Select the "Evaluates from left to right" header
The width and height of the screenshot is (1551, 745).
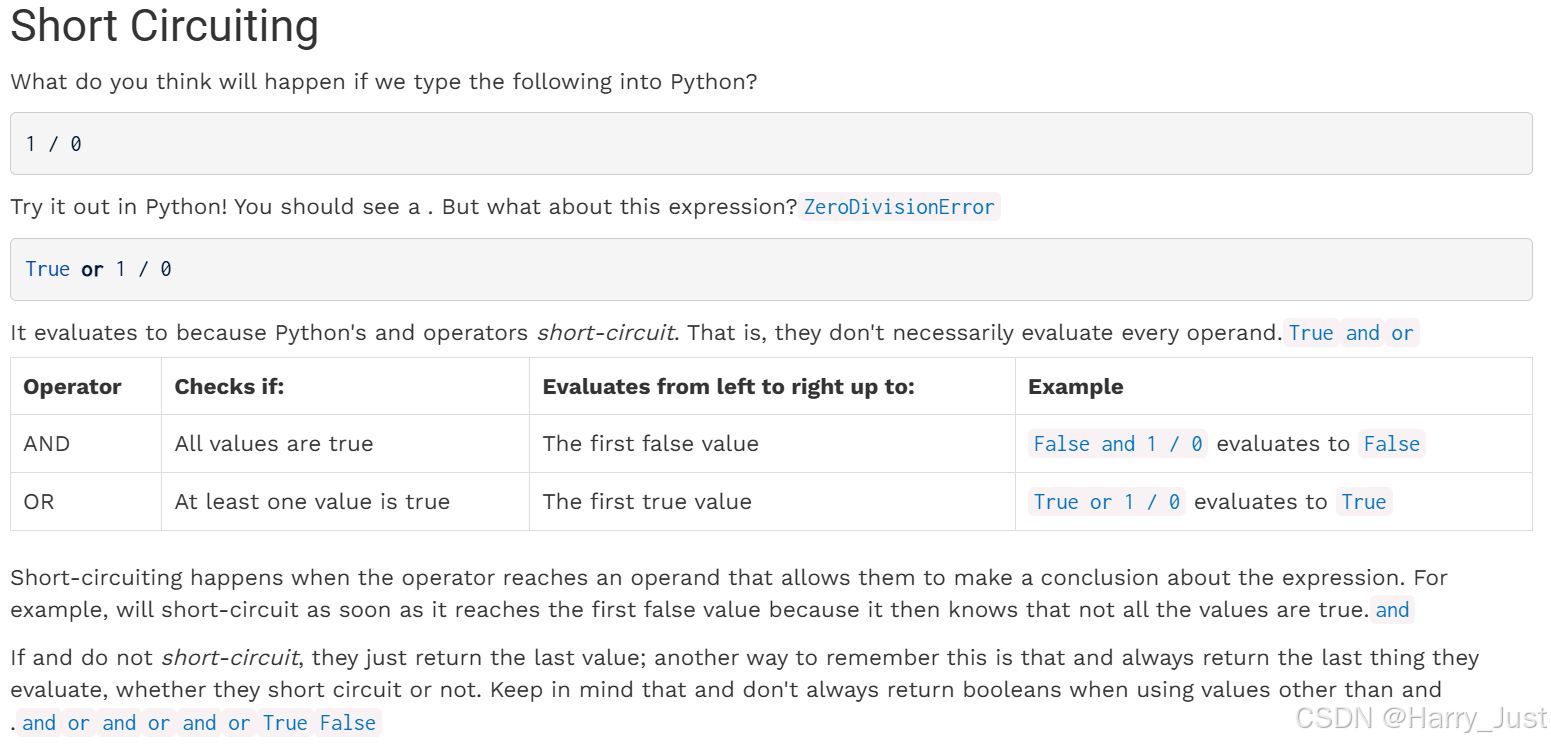point(728,387)
